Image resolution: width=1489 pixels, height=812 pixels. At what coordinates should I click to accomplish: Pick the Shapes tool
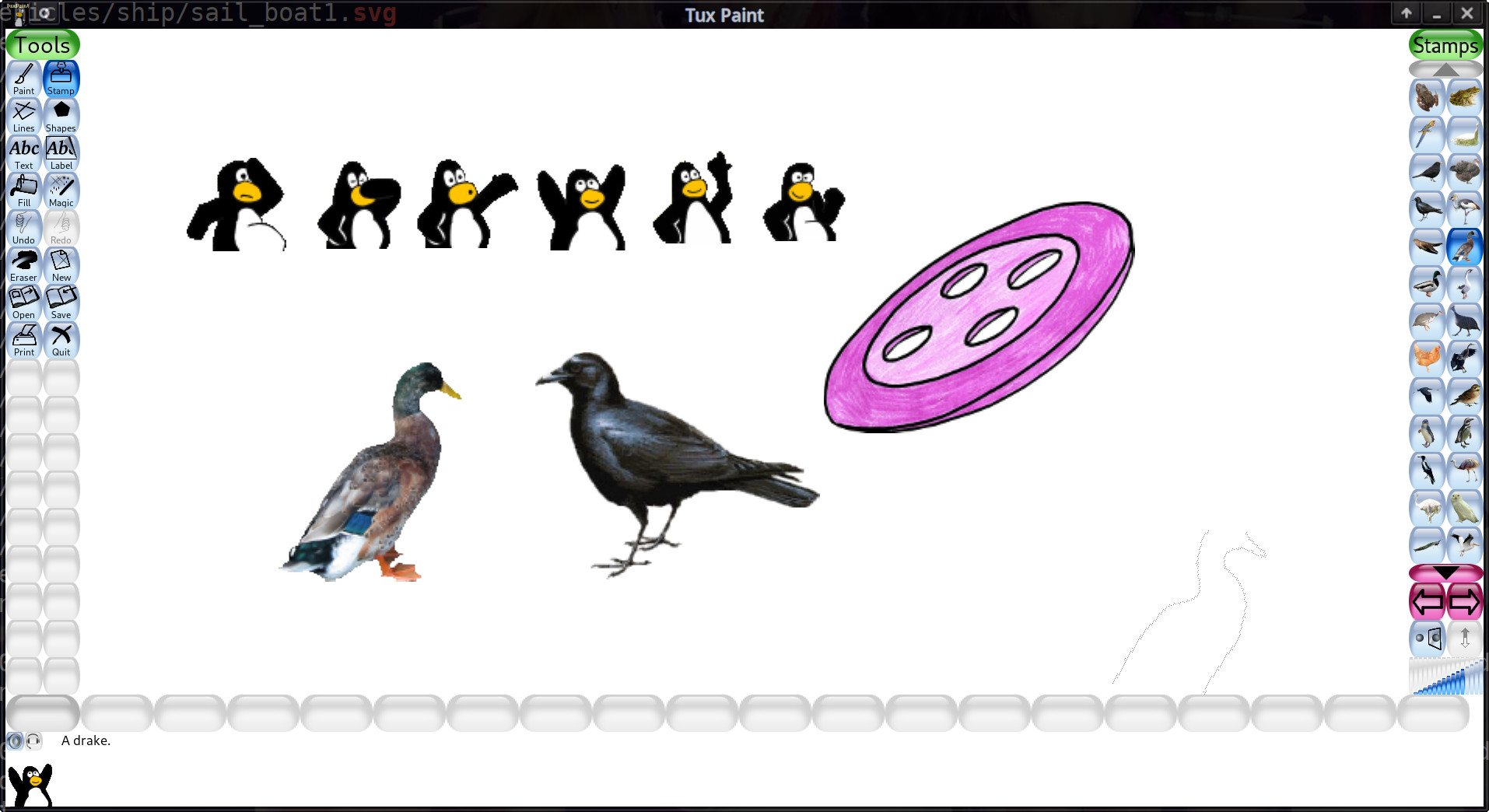(61, 117)
